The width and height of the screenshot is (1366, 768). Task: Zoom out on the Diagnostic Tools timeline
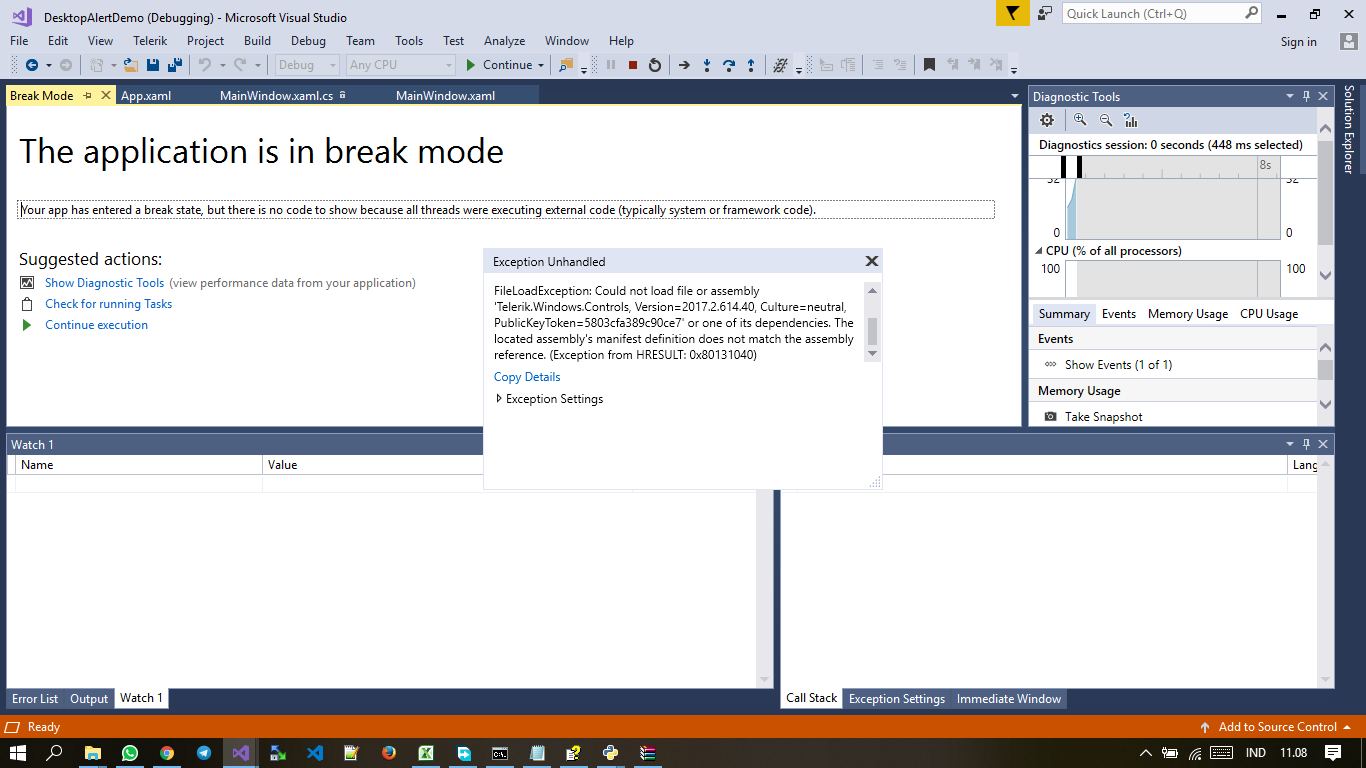pyautogui.click(x=1106, y=120)
